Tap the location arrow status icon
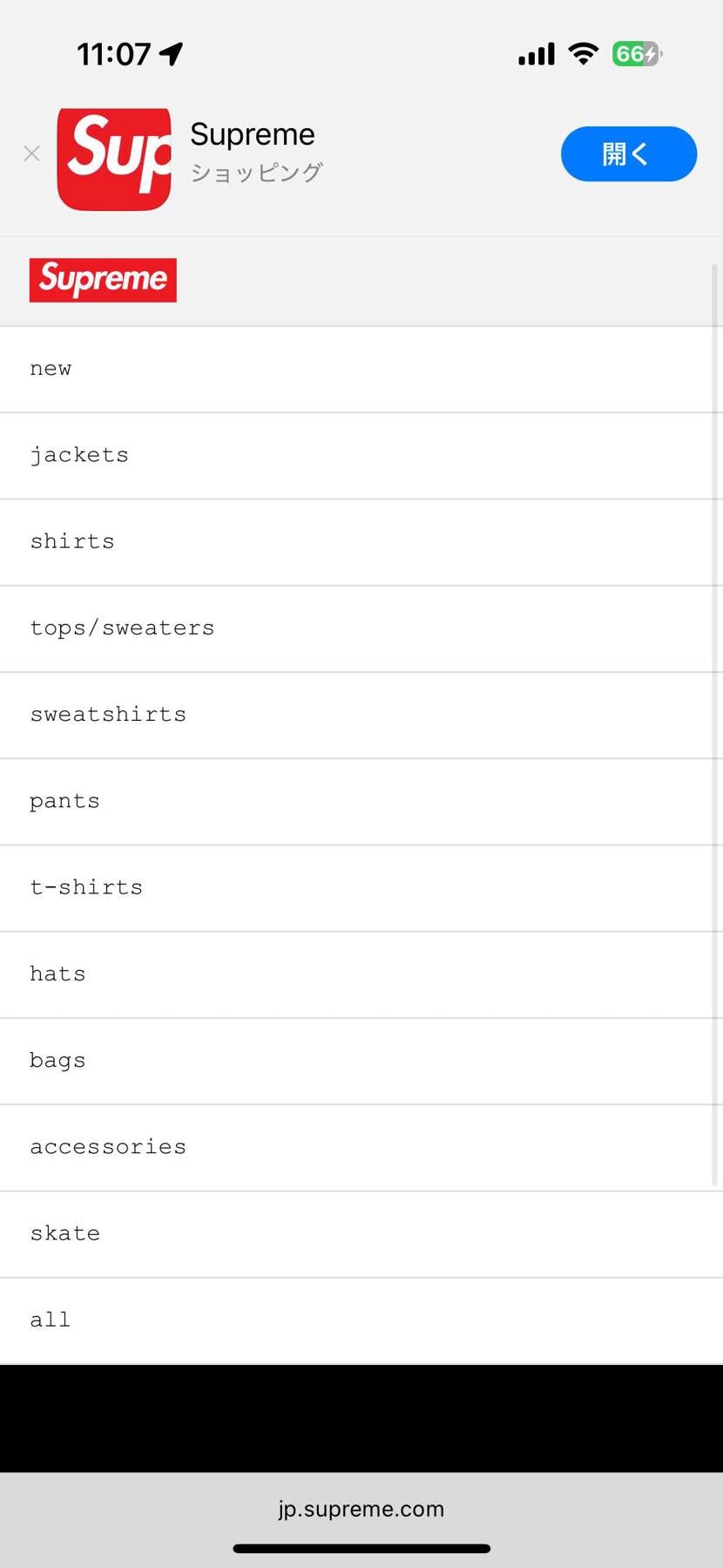 point(172,54)
